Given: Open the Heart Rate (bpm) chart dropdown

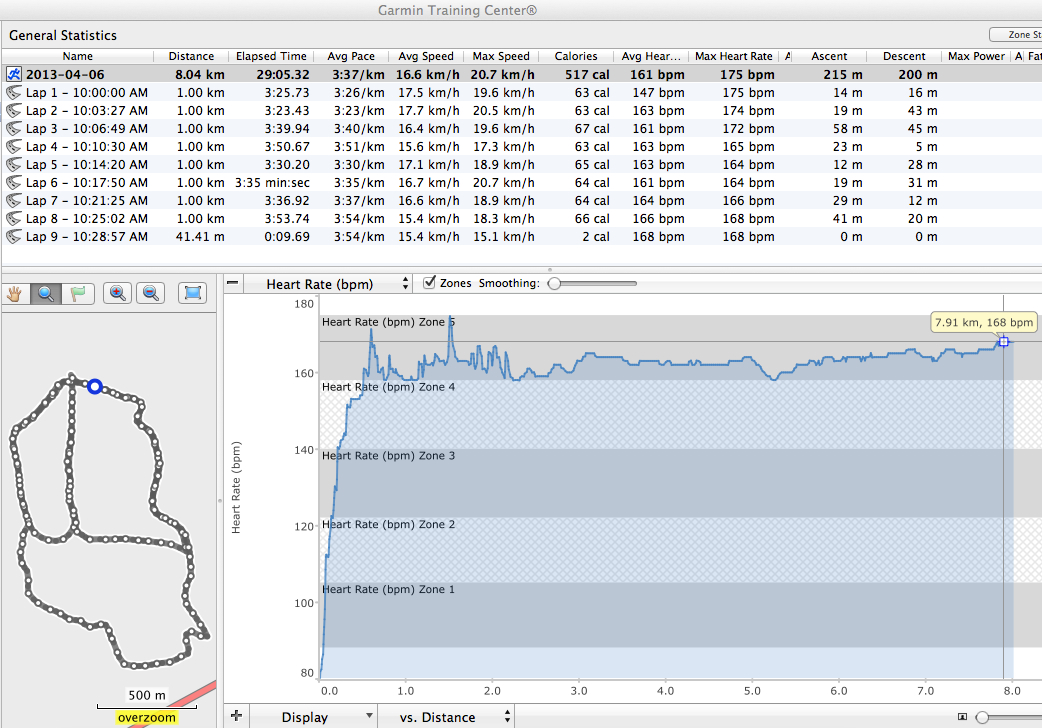Looking at the screenshot, I should [x=330, y=283].
